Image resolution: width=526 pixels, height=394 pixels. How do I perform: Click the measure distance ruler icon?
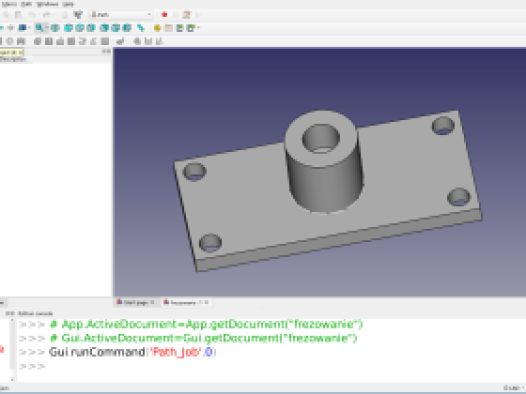(141, 28)
